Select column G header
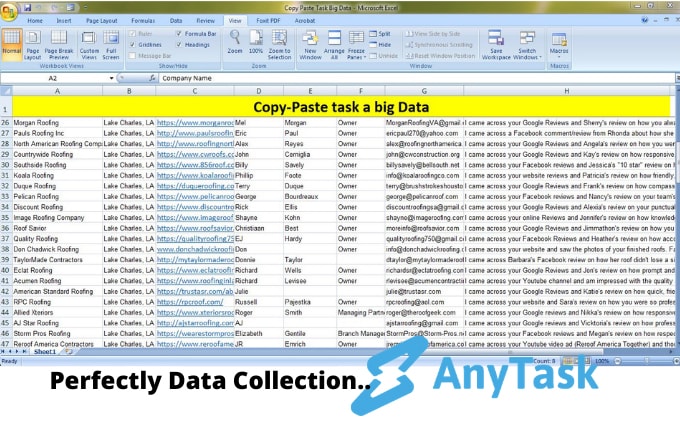This screenshot has width=680, height=425. pyautogui.click(x=424, y=91)
